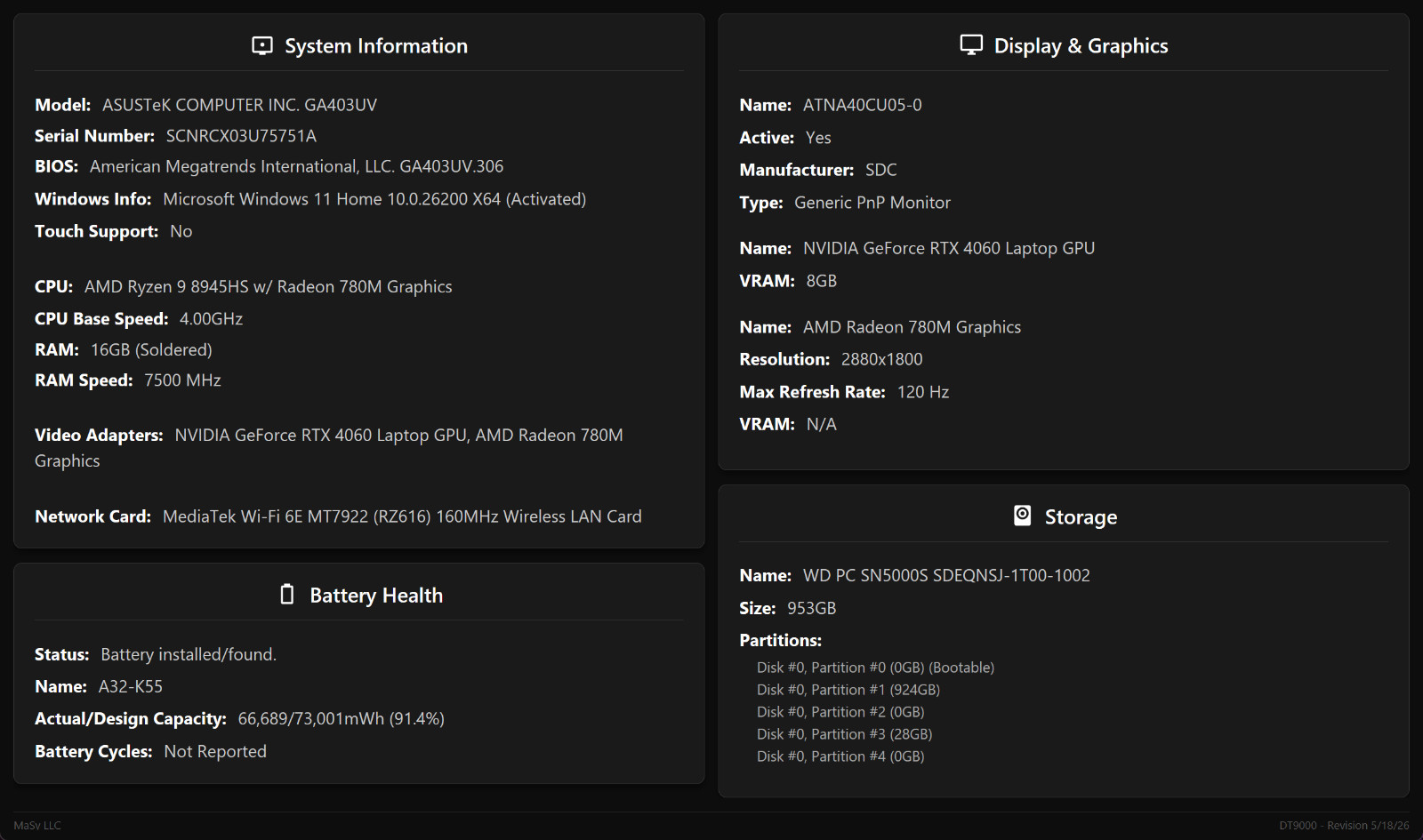The height and width of the screenshot is (840, 1423).
Task: Click DT9000 Revision 5/18/26 footer text
Action: (x=1344, y=826)
